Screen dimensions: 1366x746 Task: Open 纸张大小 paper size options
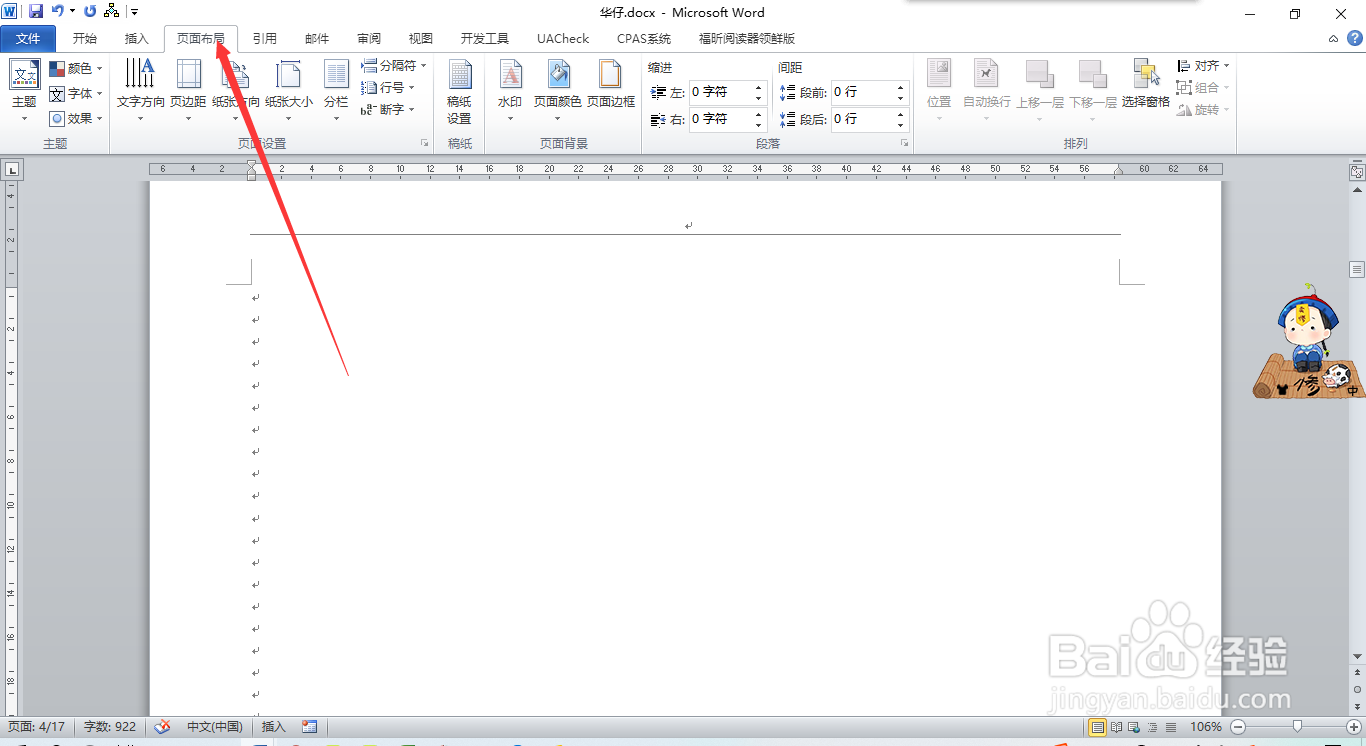pos(289,92)
